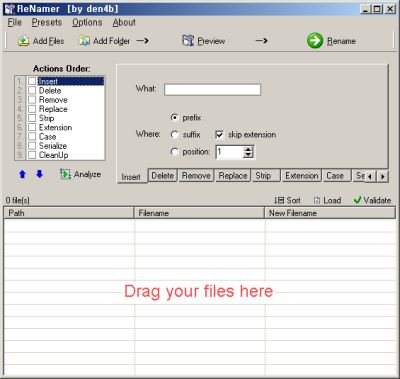Image resolution: width=400 pixels, height=379 pixels.
Task: Enable the Replace action checkbox
Action: 32,109
